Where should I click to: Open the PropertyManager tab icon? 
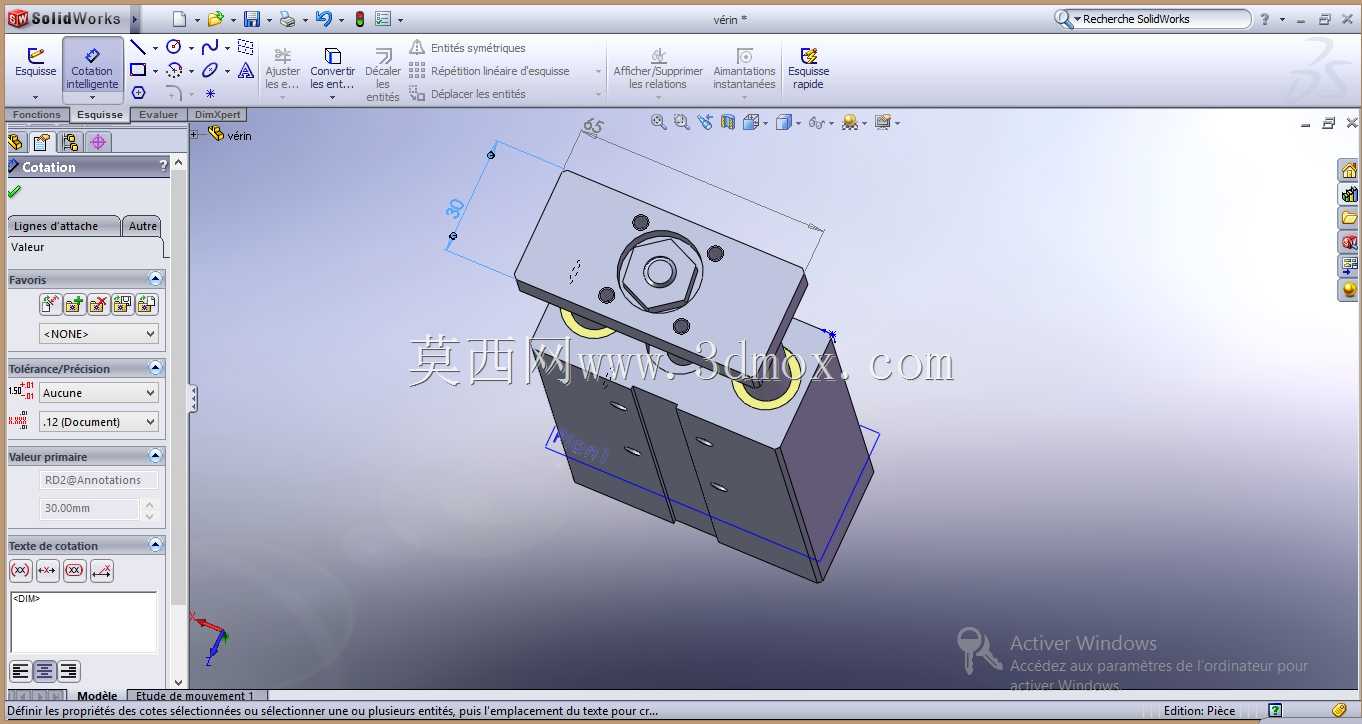(41, 142)
